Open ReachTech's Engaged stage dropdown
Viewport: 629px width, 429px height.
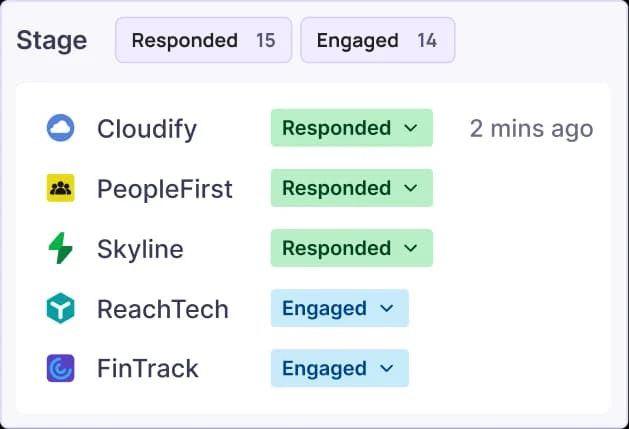[x=339, y=308]
